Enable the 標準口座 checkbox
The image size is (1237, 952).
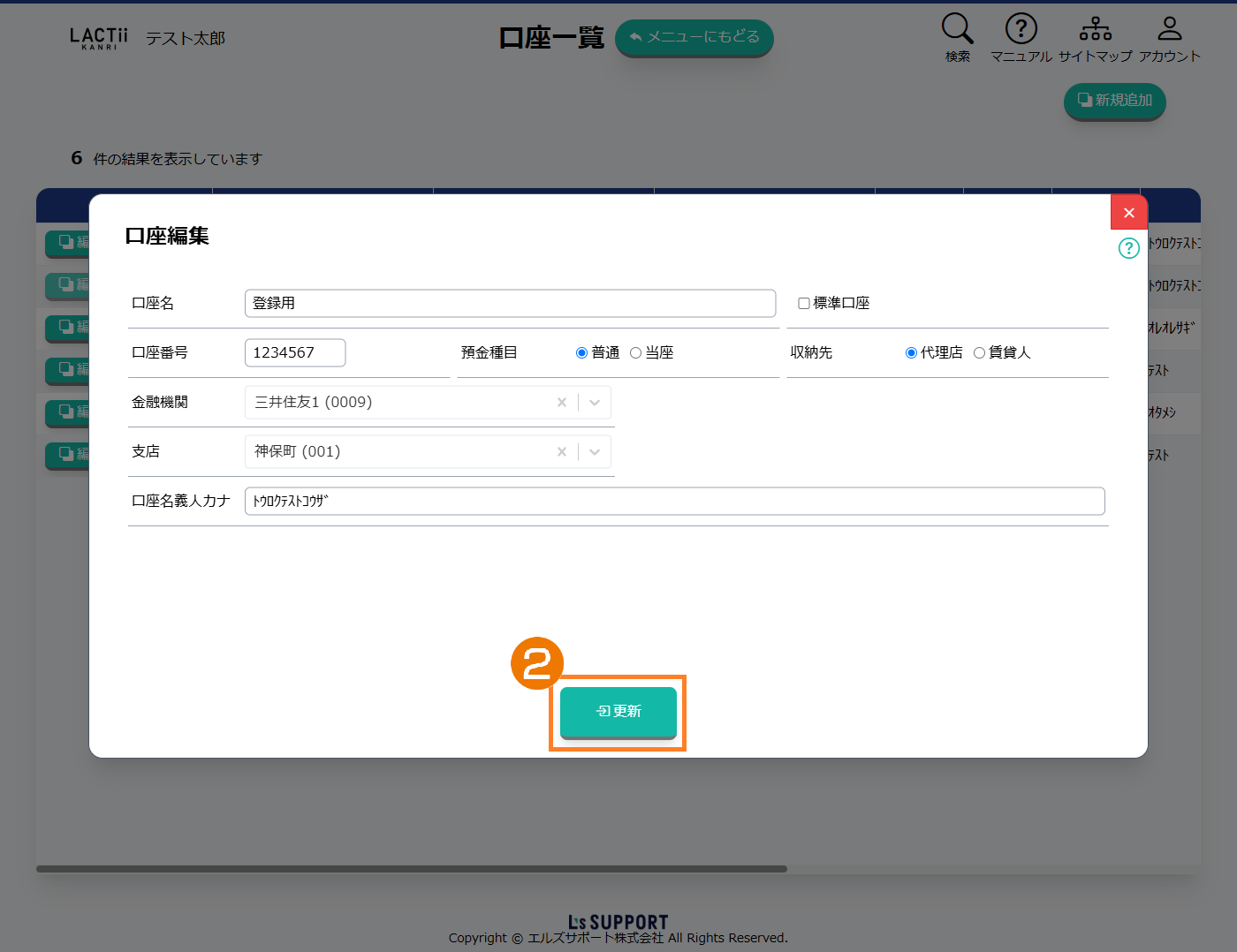tap(804, 304)
